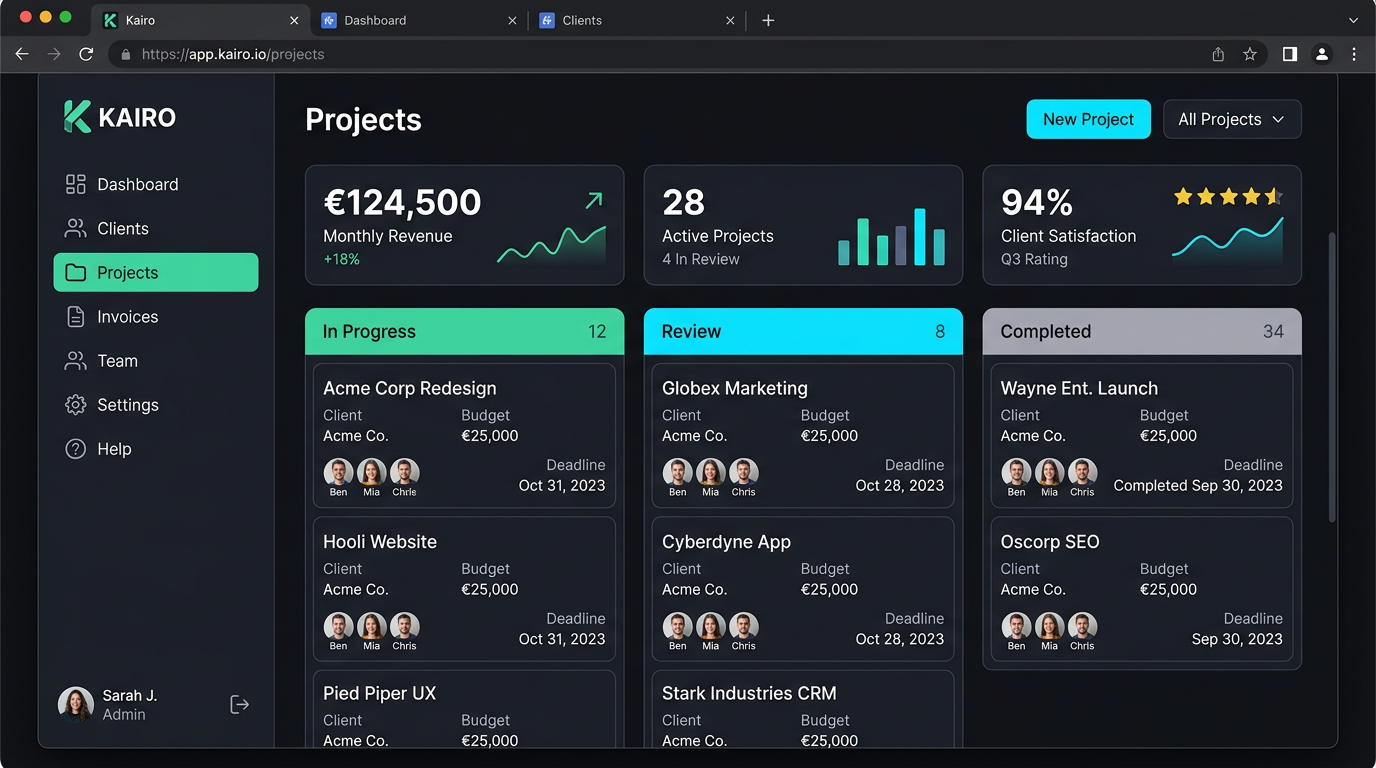1376x768 pixels.
Task: Open Dashboard from the sidebar
Action: pyautogui.click(x=137, y=184)
